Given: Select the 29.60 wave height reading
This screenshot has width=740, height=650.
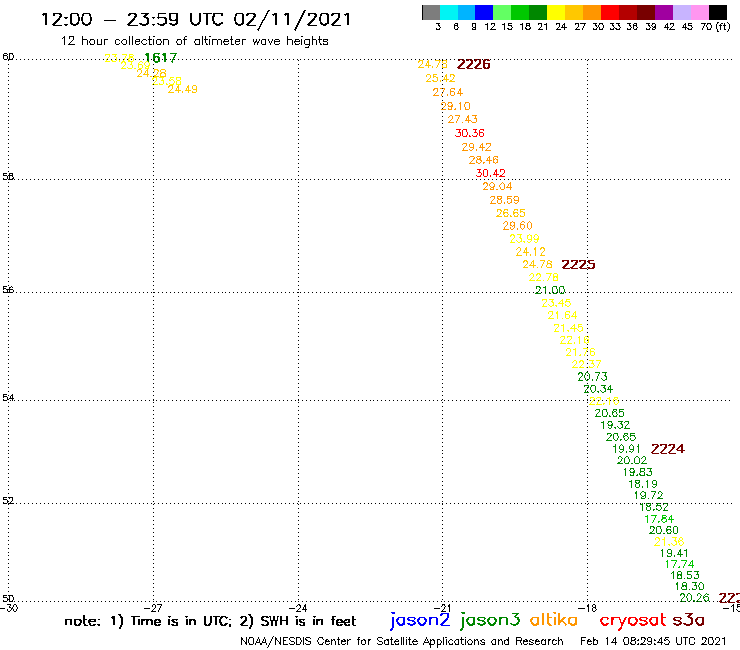Looking at the screenshot, I should click(x=517, y=226).
